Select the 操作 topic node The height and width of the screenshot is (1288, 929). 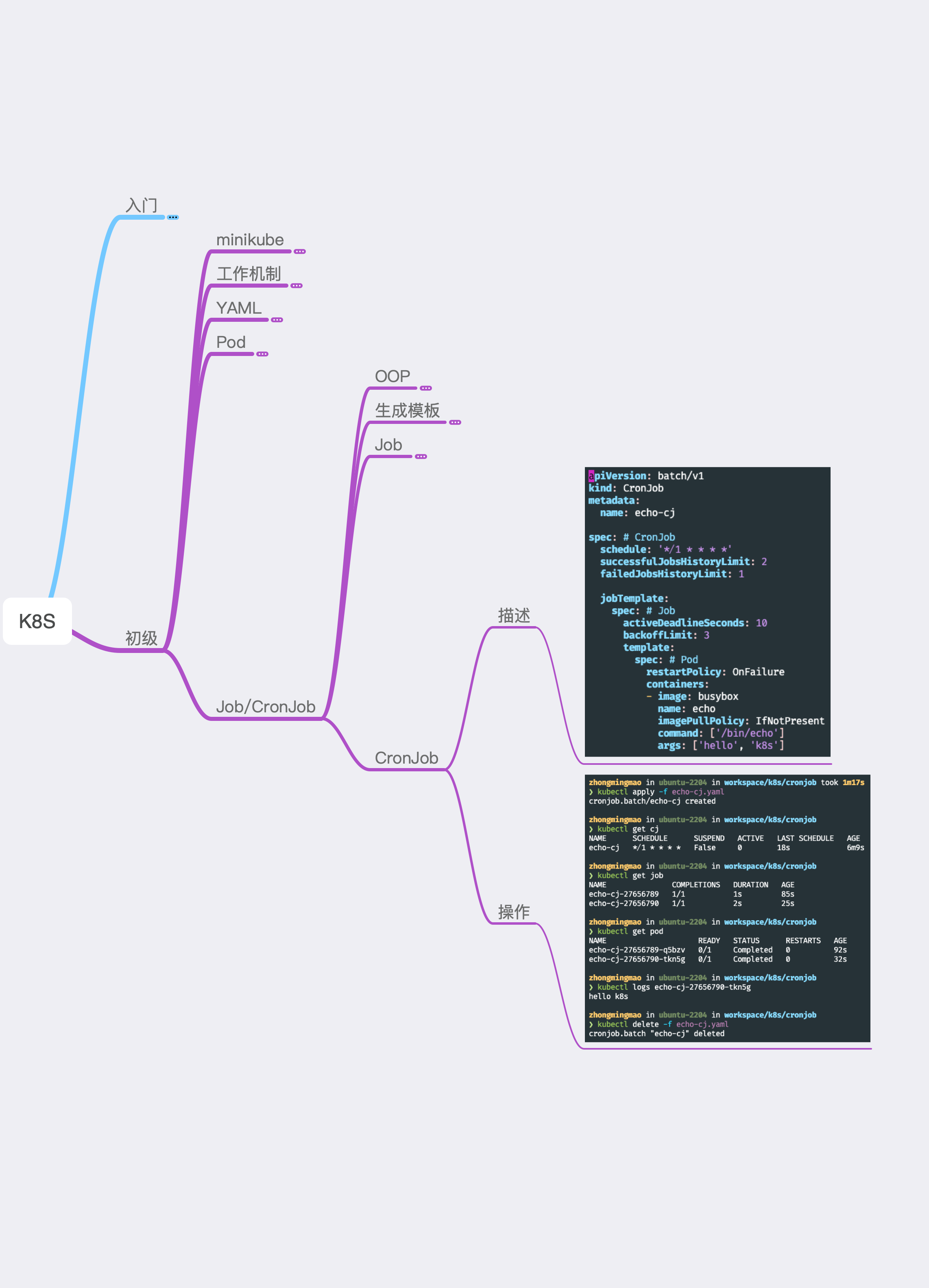[514, 912]
